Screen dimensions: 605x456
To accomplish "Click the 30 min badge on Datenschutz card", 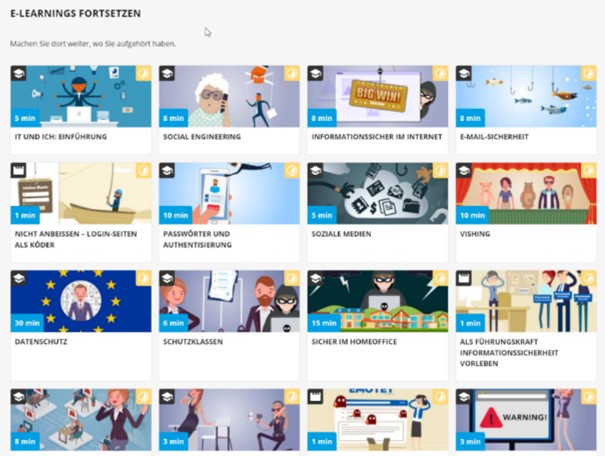I will click(27, 323).
